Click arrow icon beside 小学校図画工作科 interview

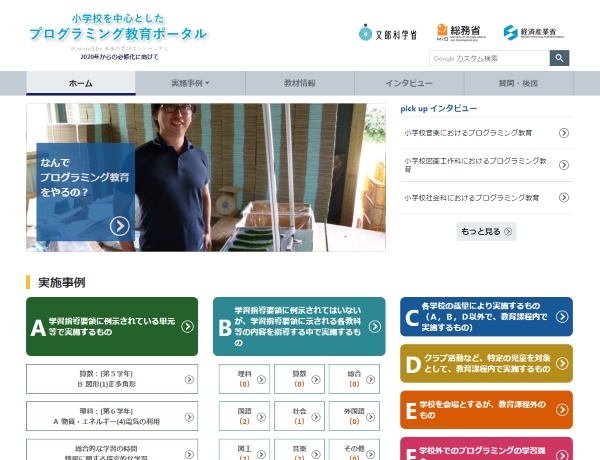[564, 165]
